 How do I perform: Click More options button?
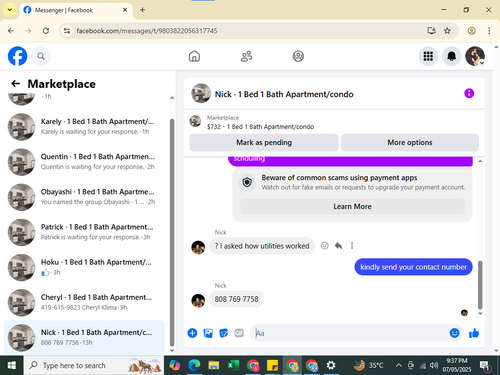click(410, 143)
